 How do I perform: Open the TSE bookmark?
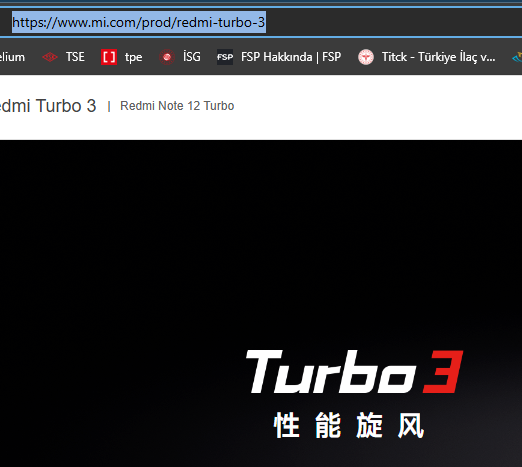click(63, 57)
